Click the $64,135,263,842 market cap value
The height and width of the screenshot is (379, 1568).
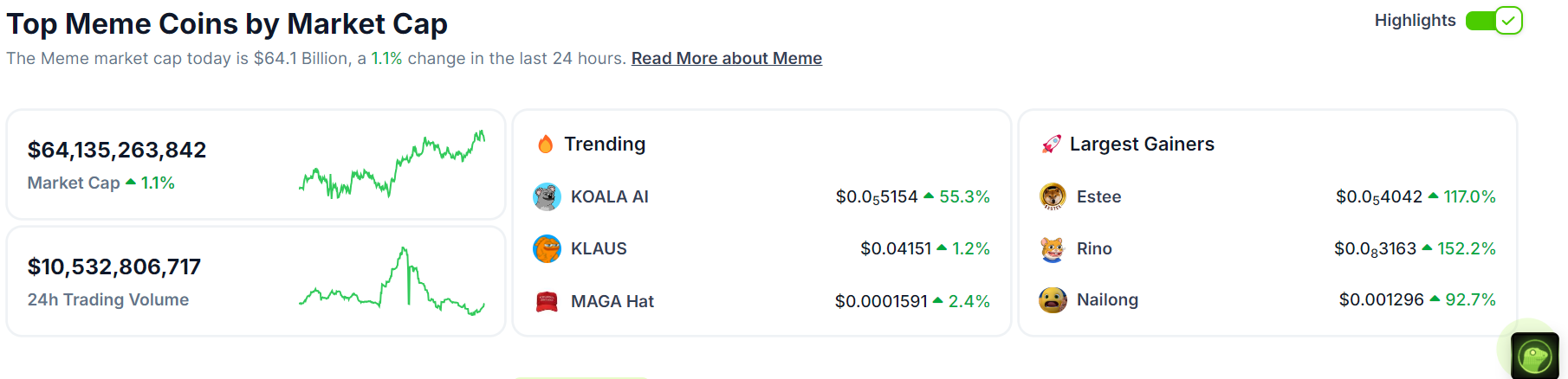(x=117, y=150)
